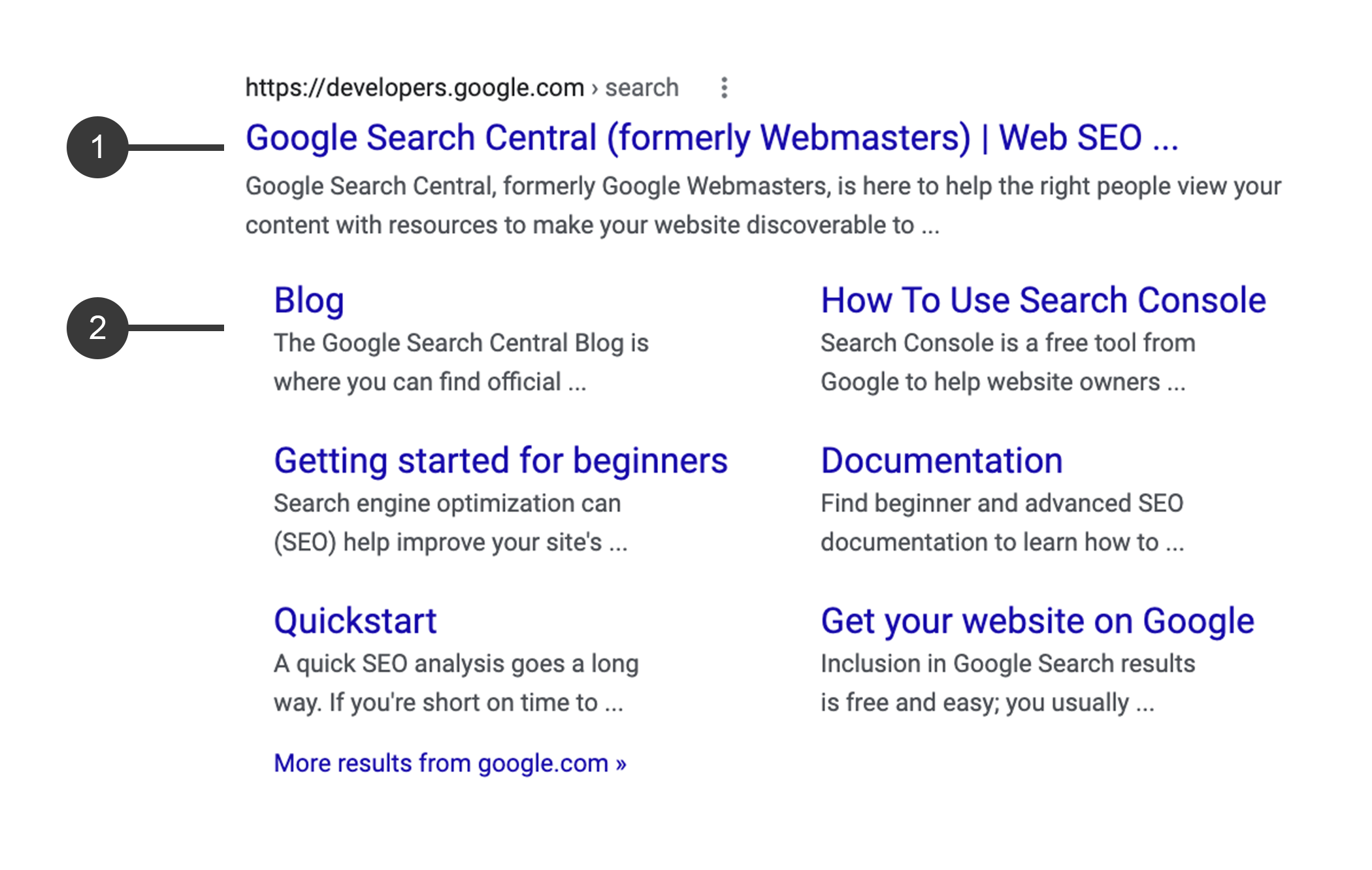This screenshot has height=870, width=1372.
Task: Open the Google Search Central result title
Action: [x=711, y=138]
